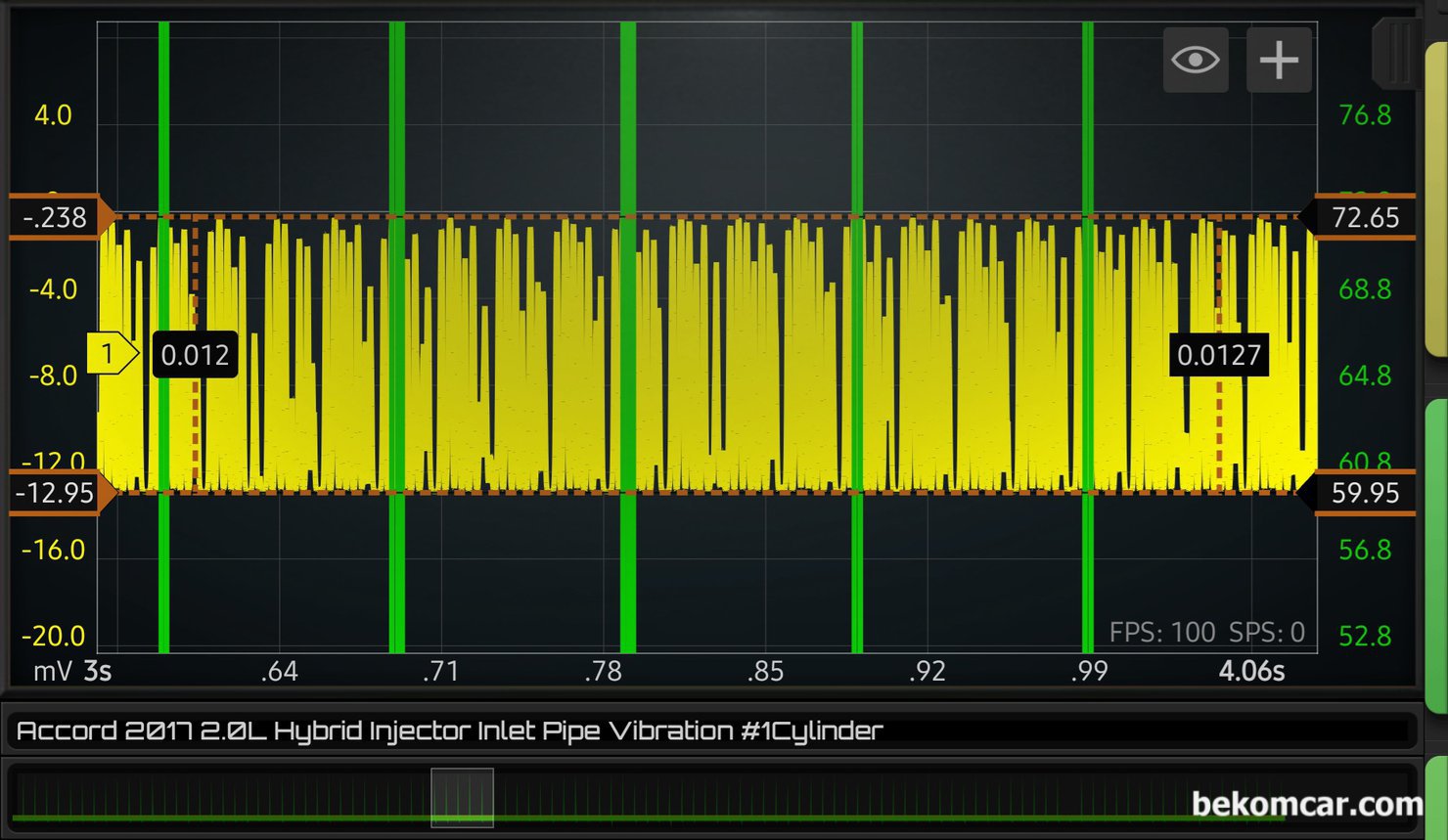Tap the mV unit label
Image resolution: width=1448 pixels, height=840 pixels.
(x=53, y=672)
